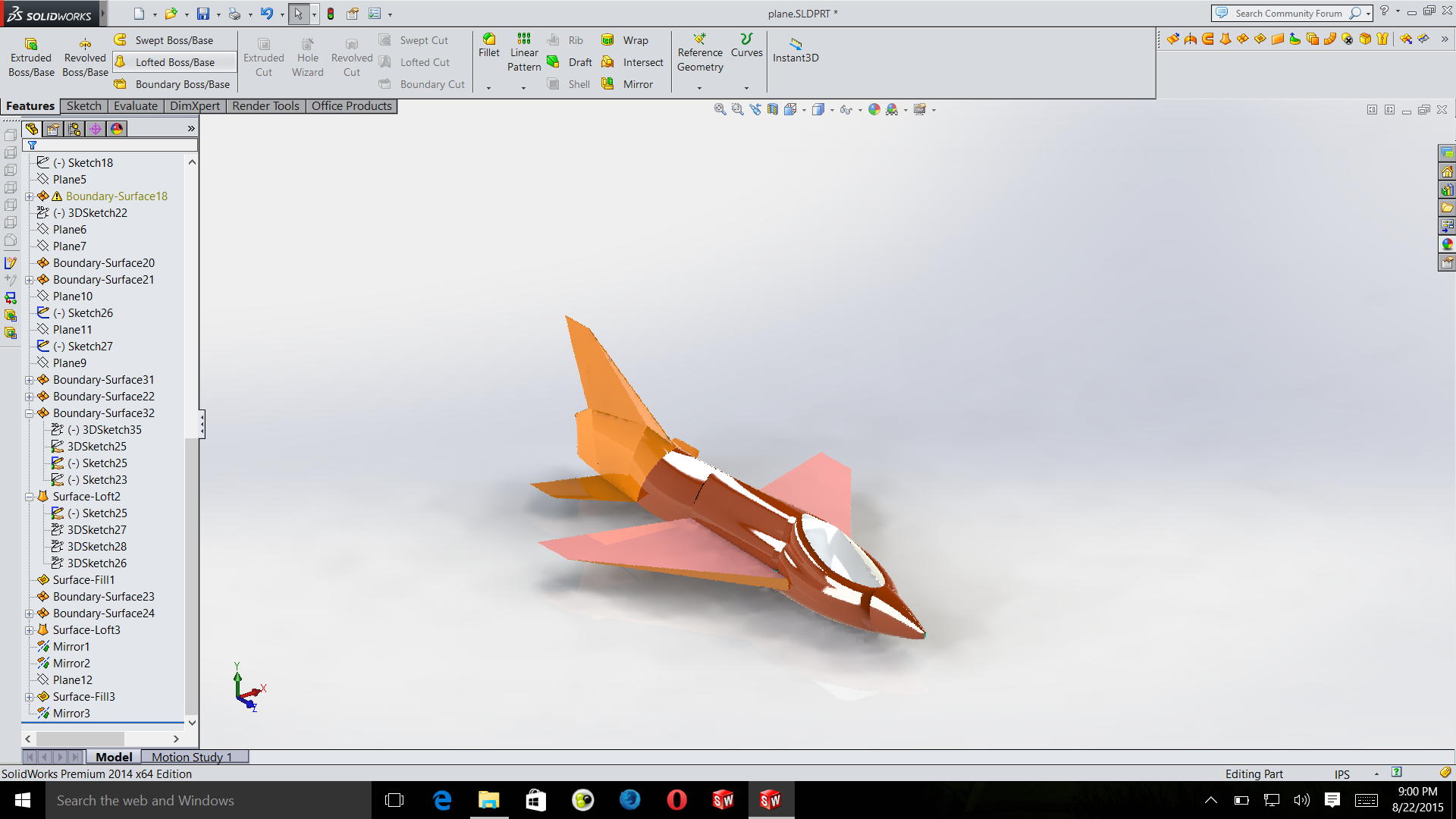This screenshot has width=1456, height=819.
Task: Click the feature tree horizontal scrollbar thumb
Action: (x=80, y=739)
